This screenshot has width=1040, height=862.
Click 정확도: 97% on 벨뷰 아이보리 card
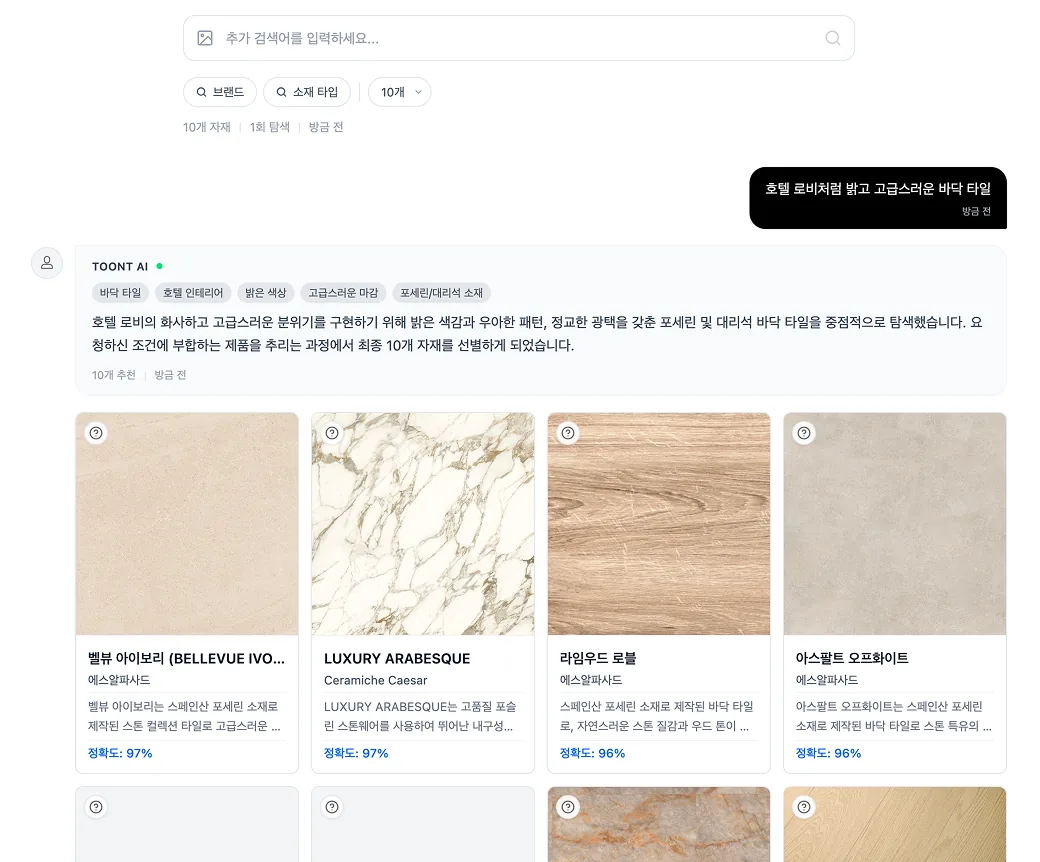[120, 753]
